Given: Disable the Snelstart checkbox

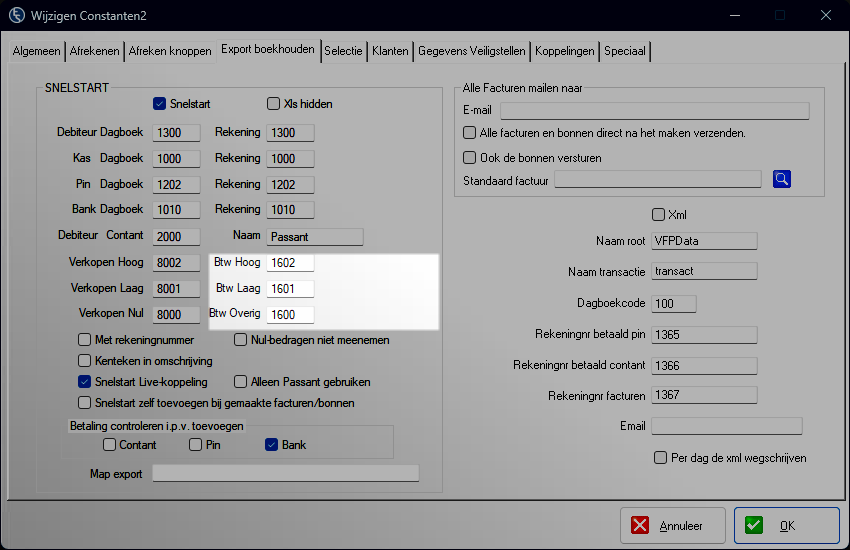Looking at the screenshot, I should point(159,104).
